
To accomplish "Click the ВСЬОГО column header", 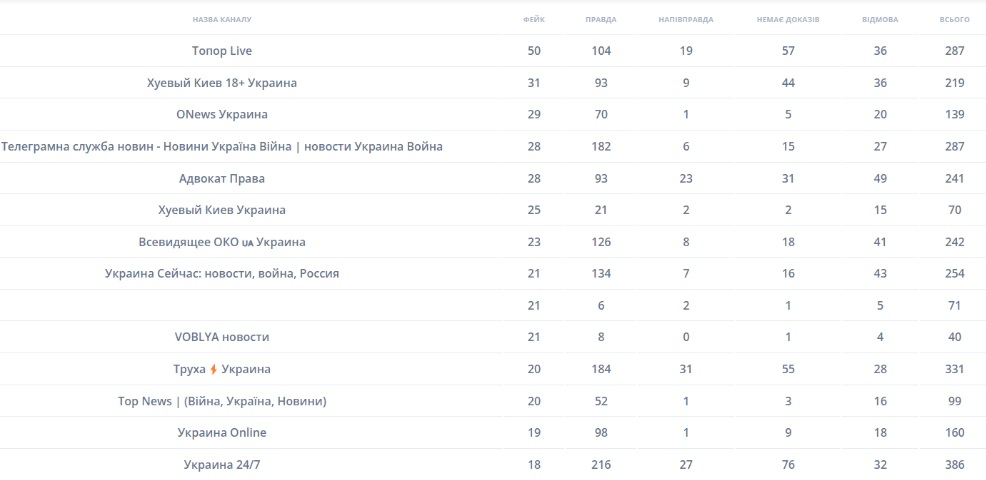I will 955,19.
